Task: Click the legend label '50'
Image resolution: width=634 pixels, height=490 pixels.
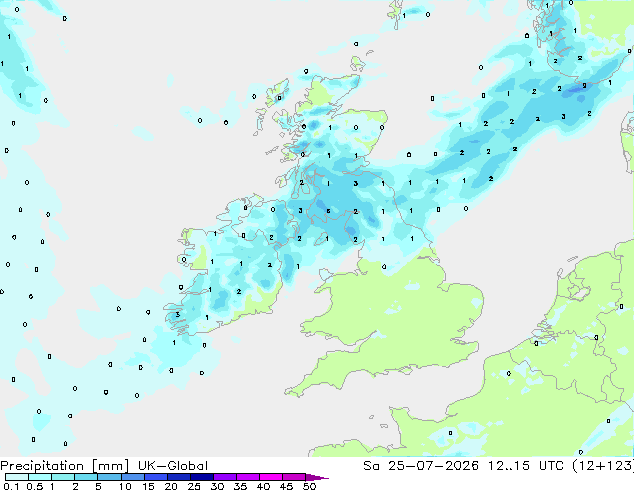Action: (309, 486)
